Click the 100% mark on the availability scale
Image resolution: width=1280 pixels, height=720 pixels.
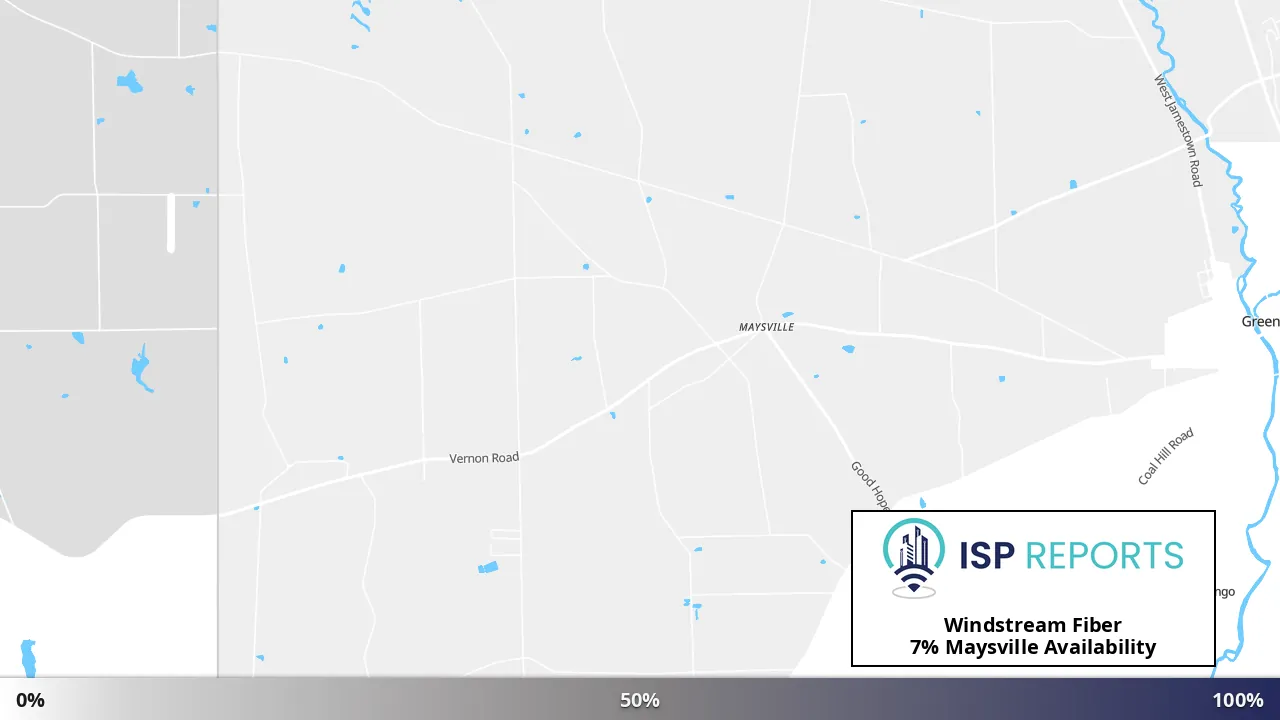(x=1238, y=700)
